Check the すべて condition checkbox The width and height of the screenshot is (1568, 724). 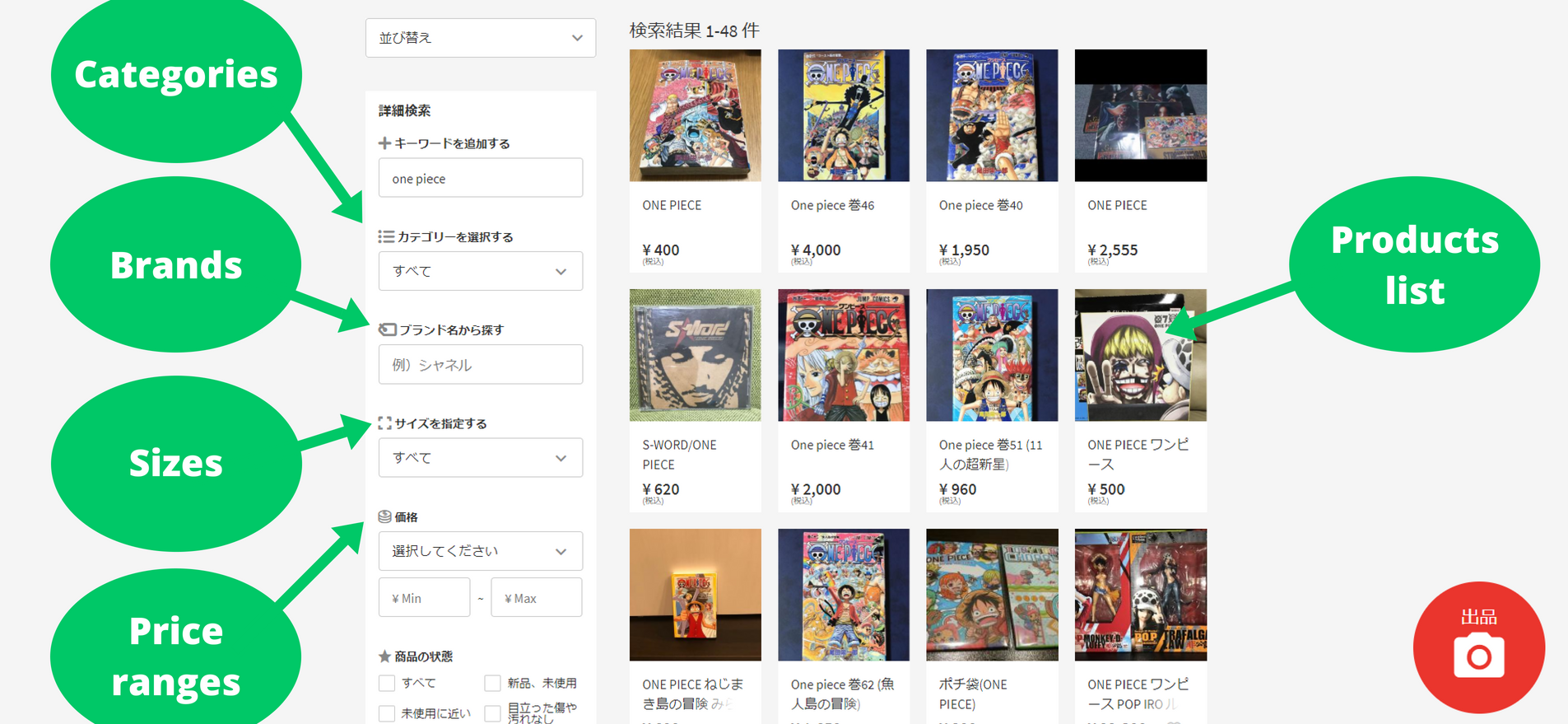coord(387,683)
